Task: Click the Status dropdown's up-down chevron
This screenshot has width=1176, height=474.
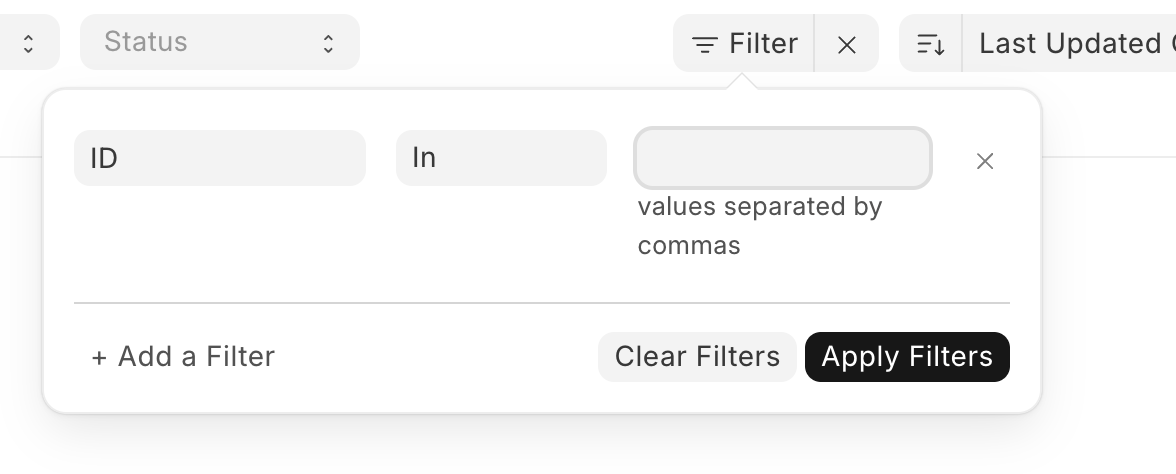Action: tap(328, 43)
